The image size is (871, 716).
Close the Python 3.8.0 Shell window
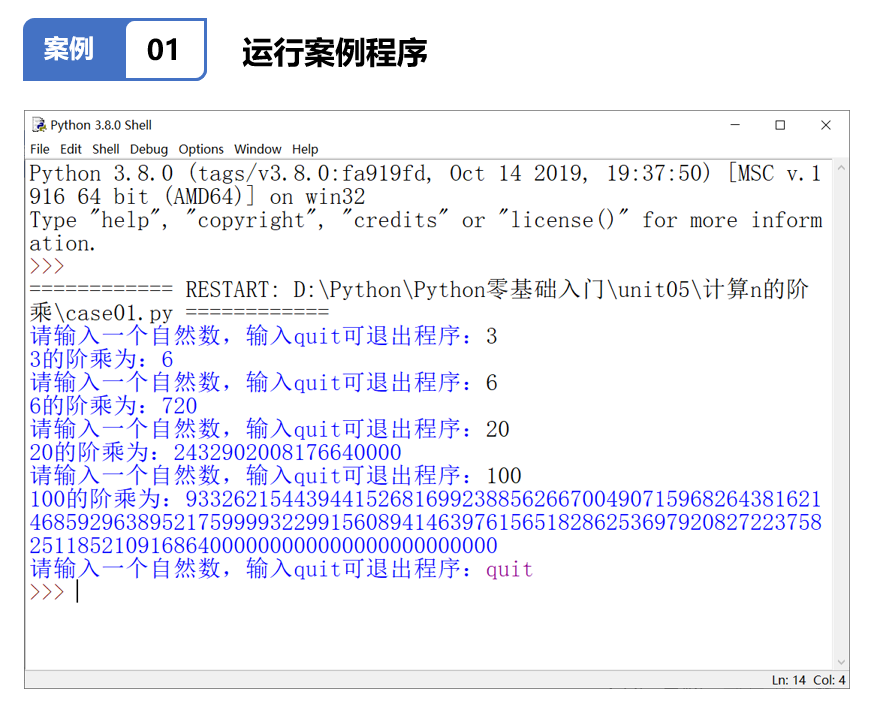(826, 125)
